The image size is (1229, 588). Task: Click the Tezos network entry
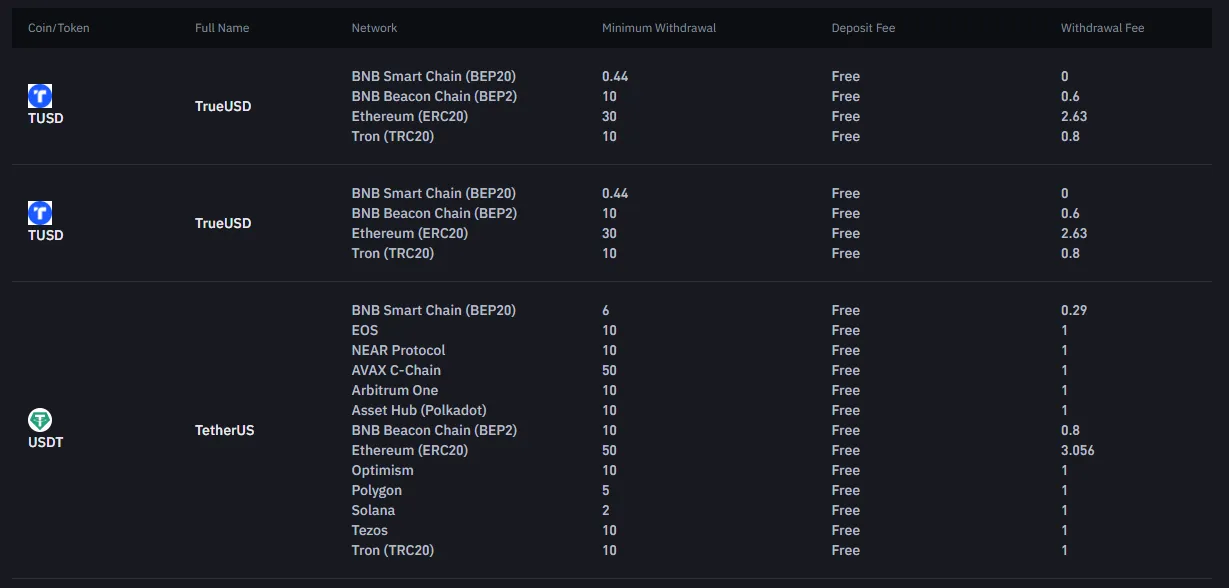369,530
